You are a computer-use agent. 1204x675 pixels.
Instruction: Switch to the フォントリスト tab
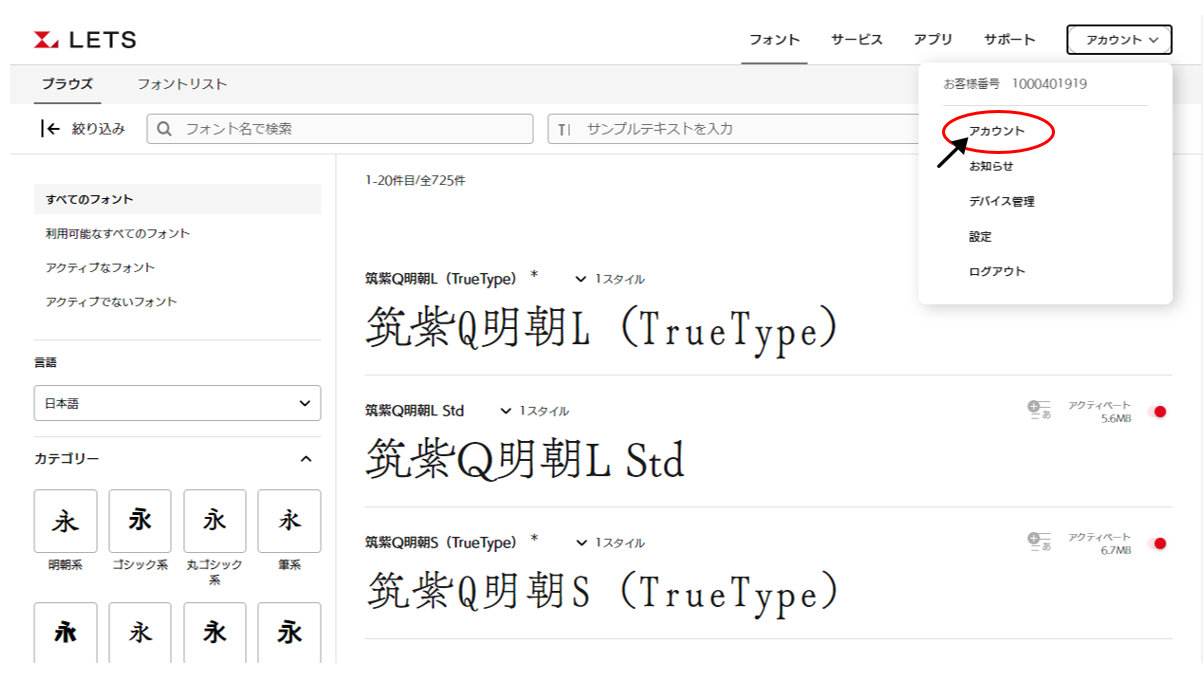pyautogui.click(x=182, y=84)
